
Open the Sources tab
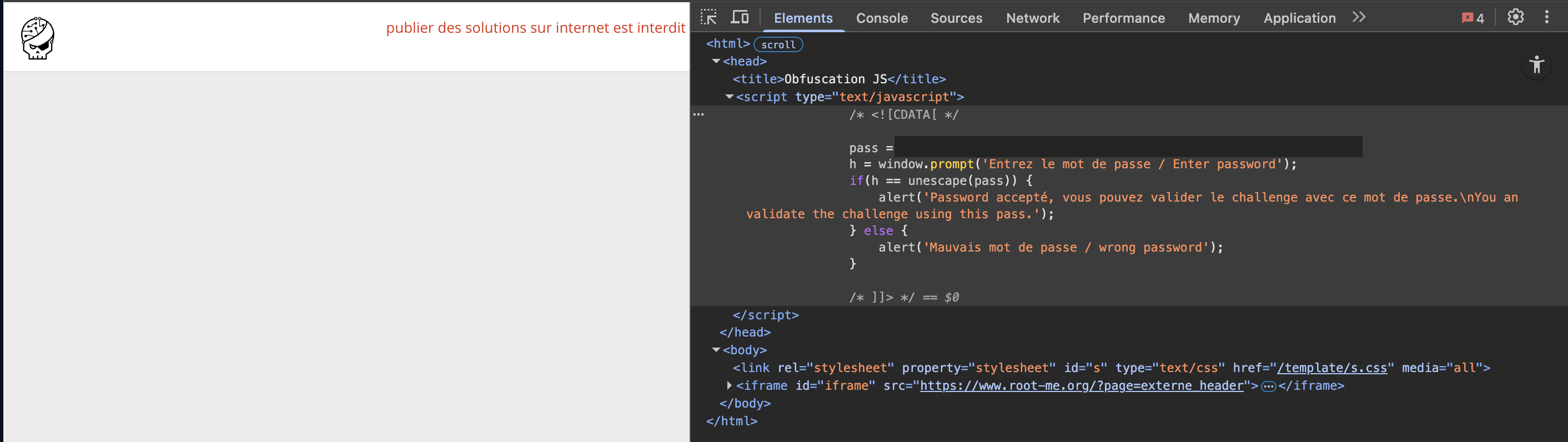point(956,18)
